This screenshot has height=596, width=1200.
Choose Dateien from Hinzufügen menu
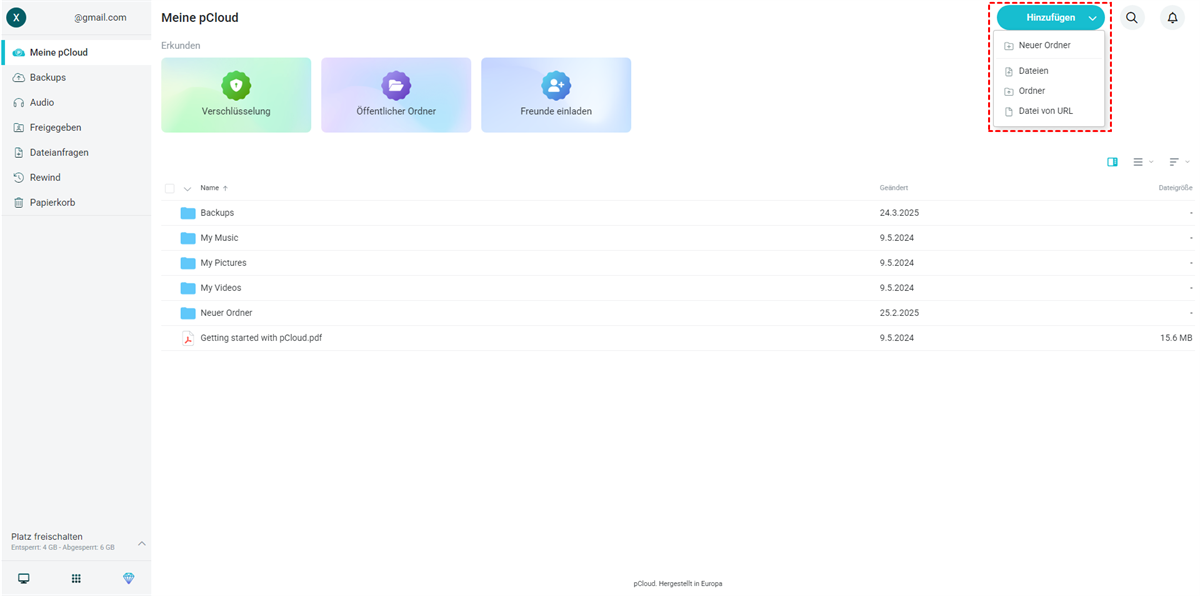(1049, 71)
